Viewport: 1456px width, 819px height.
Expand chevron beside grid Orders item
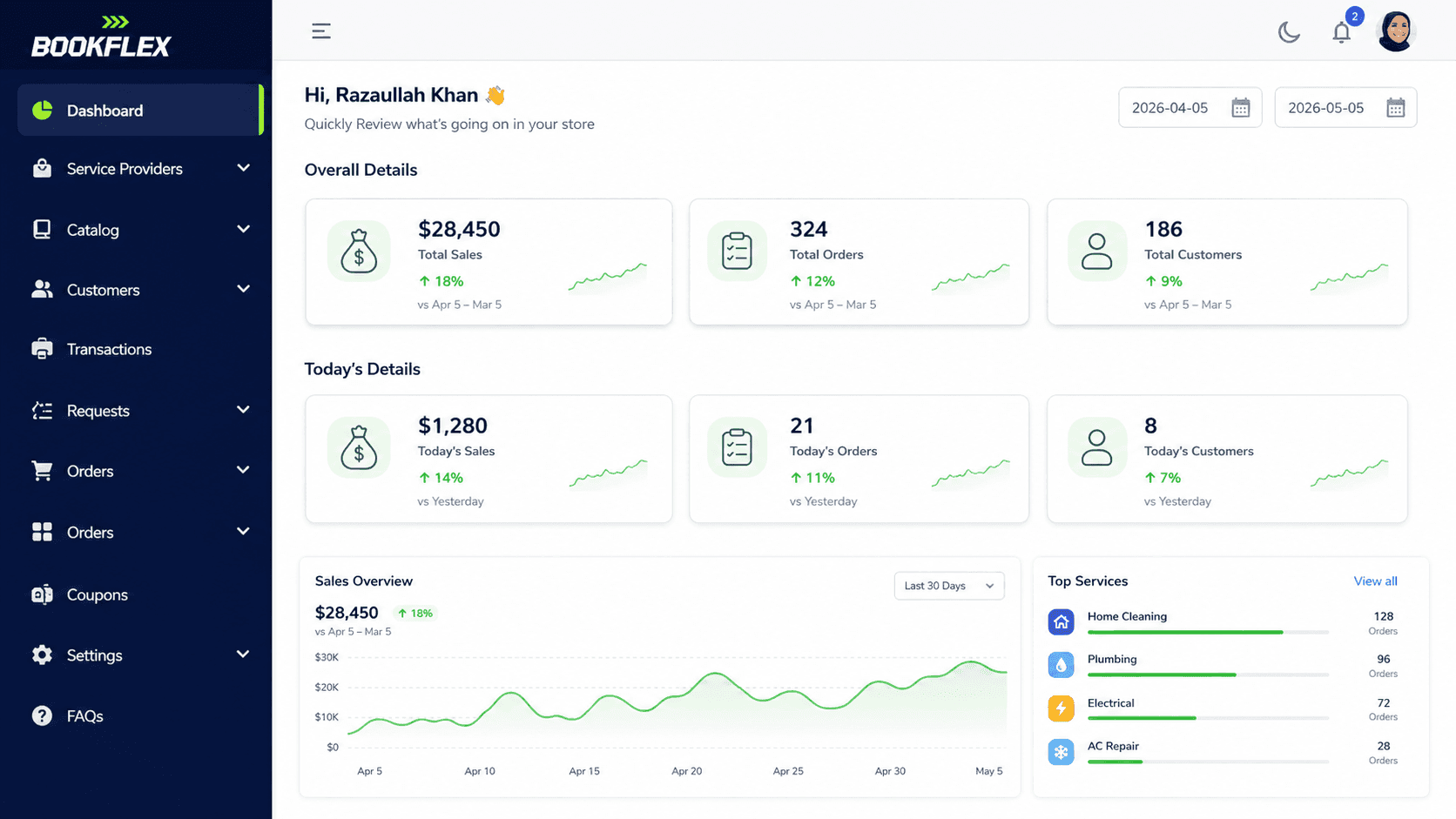pyautogui.click(x=244, y=532)
